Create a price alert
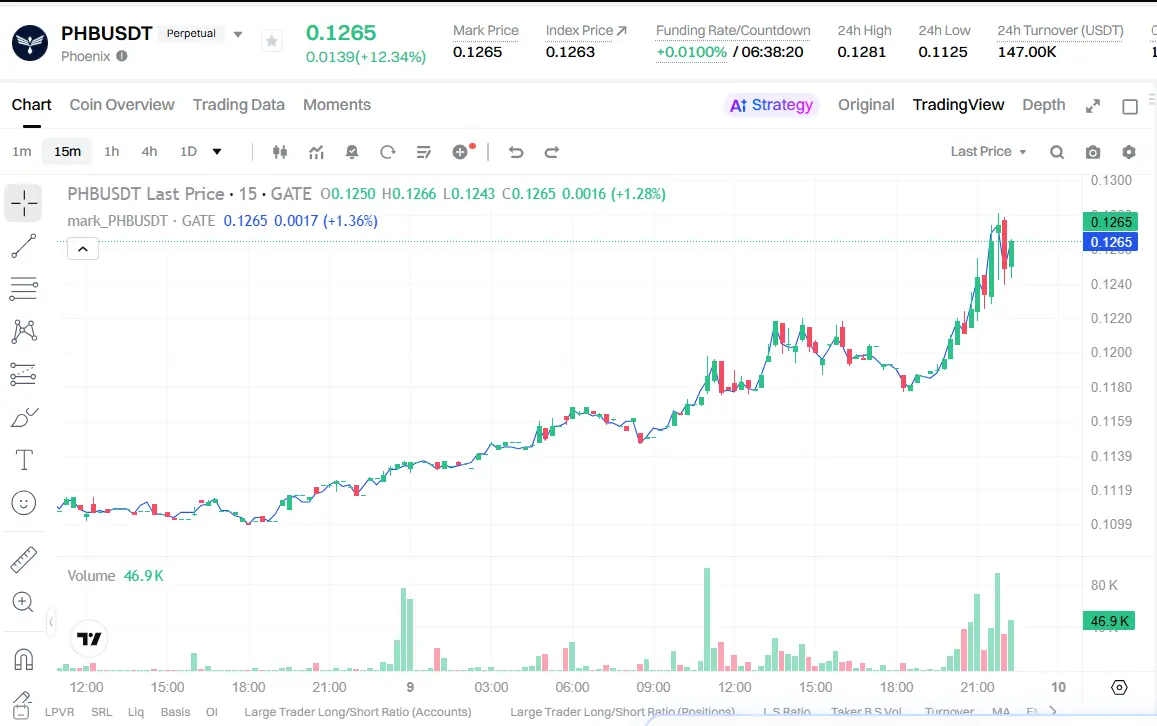The image size is (1157, 726). coord(352,152)
